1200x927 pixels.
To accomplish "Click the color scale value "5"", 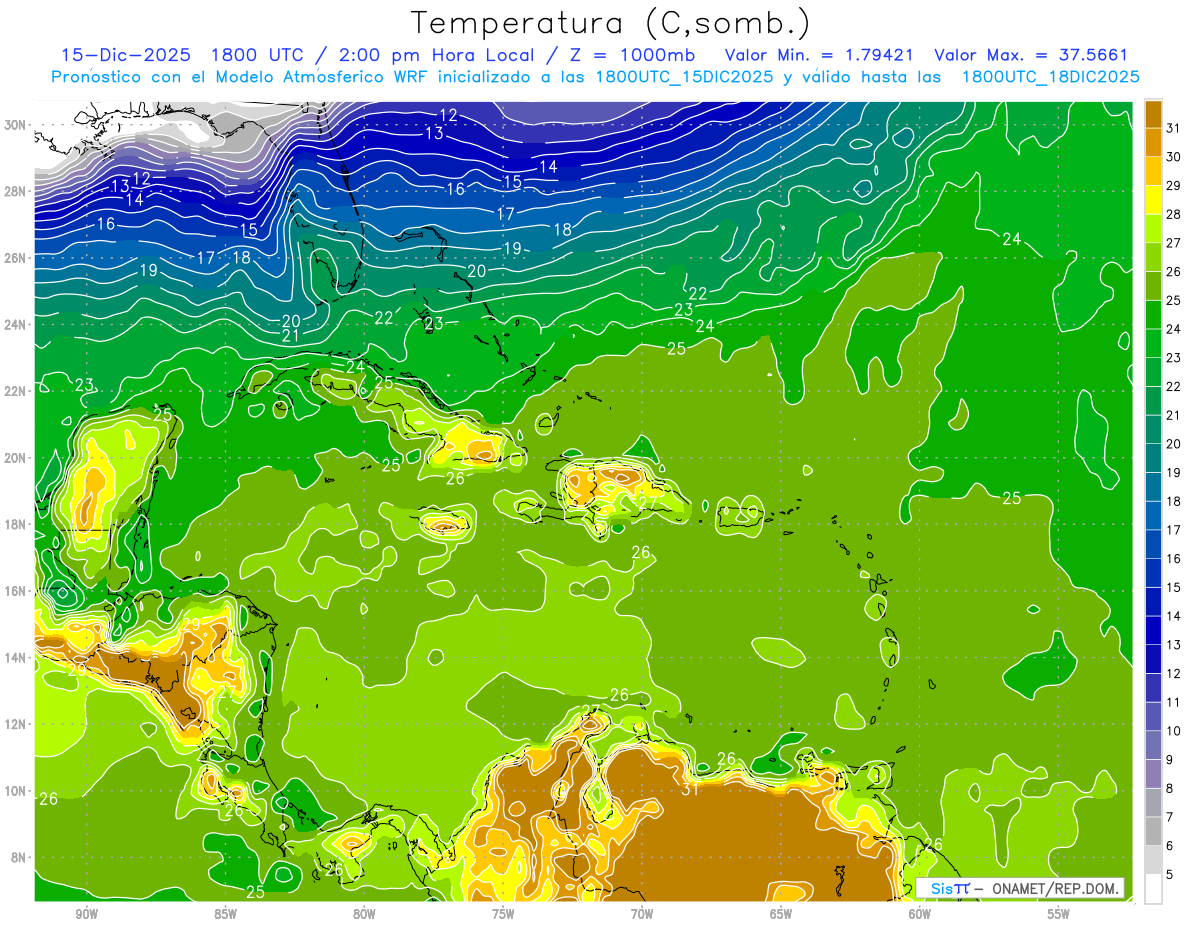I will (x=1170, y=874).
